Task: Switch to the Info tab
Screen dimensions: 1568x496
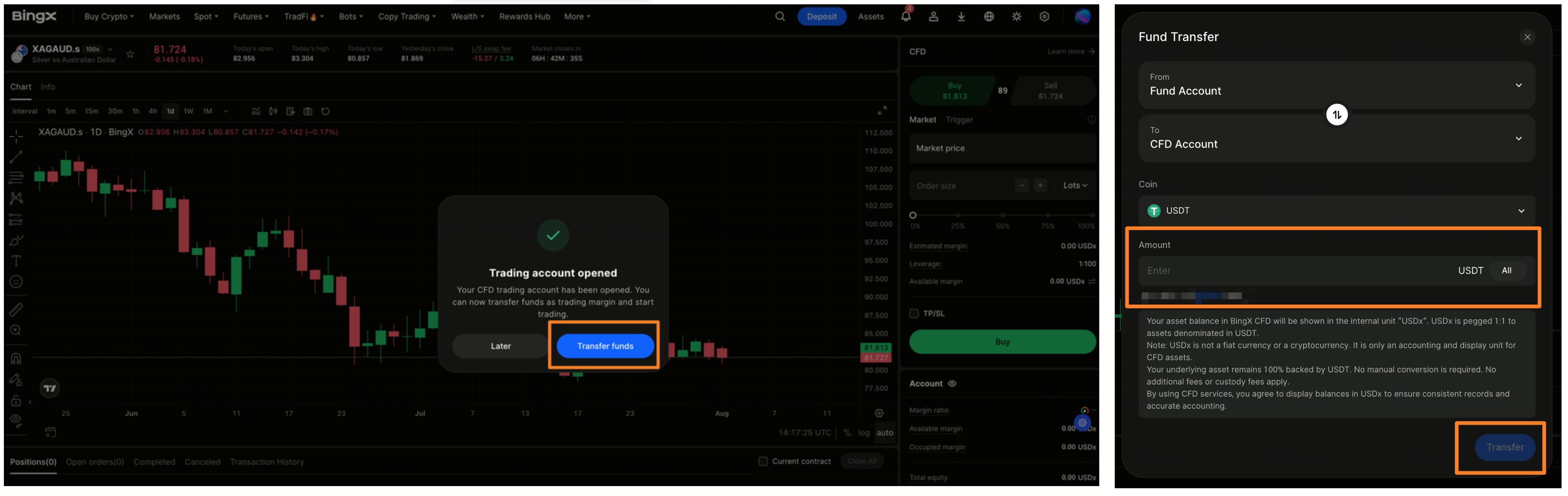Action: [x=48, y=87]
